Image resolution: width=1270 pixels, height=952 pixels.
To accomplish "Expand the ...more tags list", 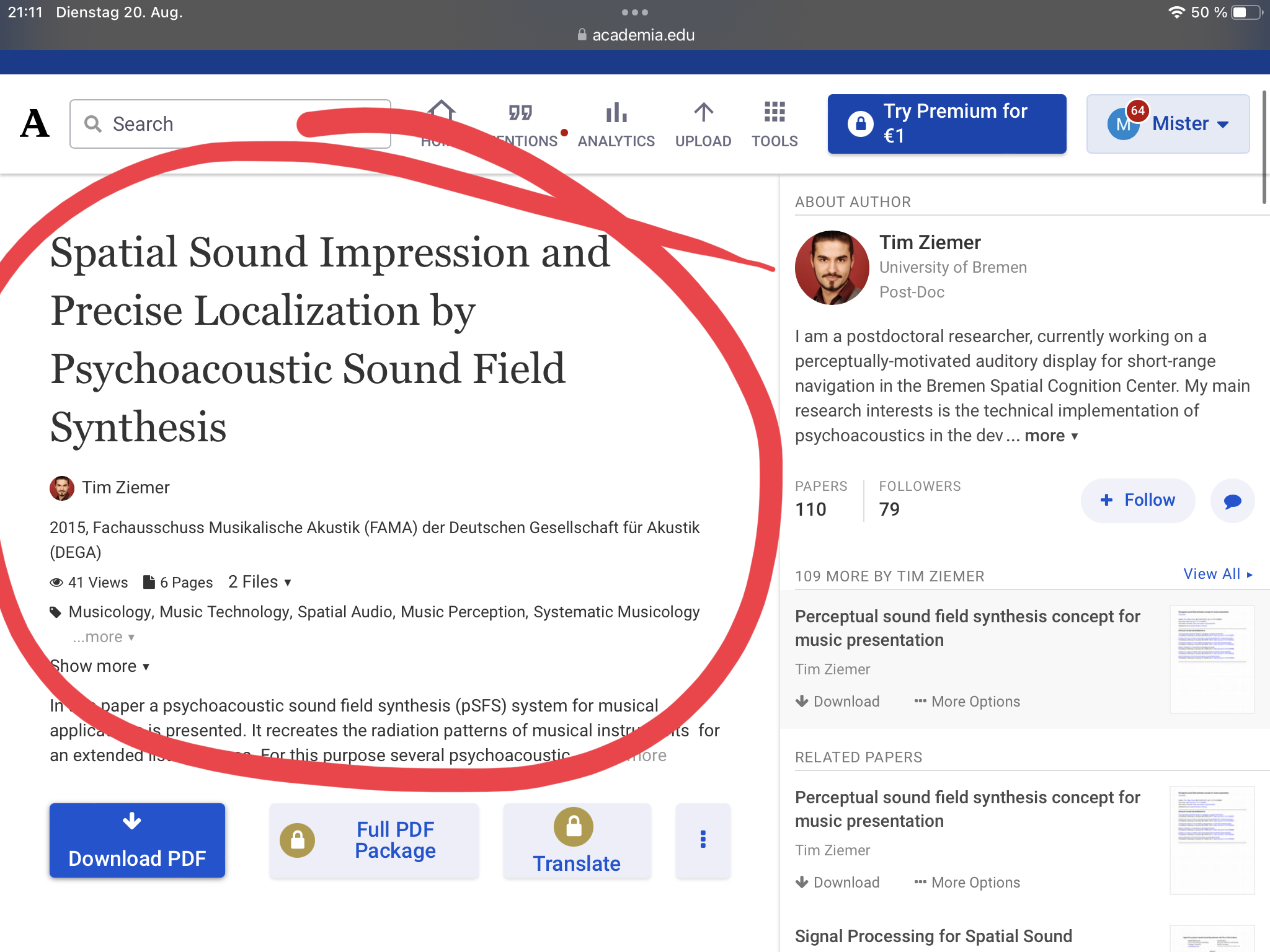I will click(103, 637).
